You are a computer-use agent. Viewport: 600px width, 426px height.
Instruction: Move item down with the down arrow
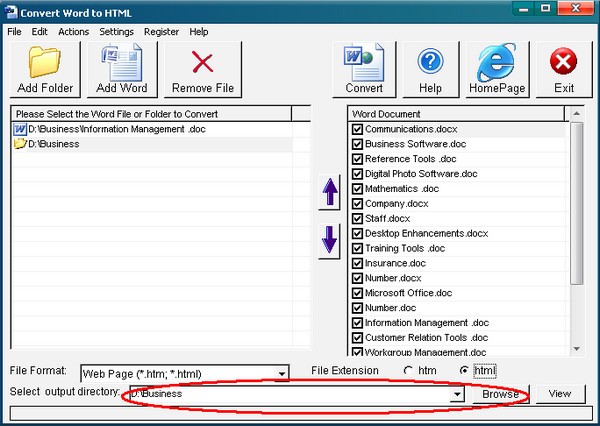pyautogui.click(x=330, y=240)
